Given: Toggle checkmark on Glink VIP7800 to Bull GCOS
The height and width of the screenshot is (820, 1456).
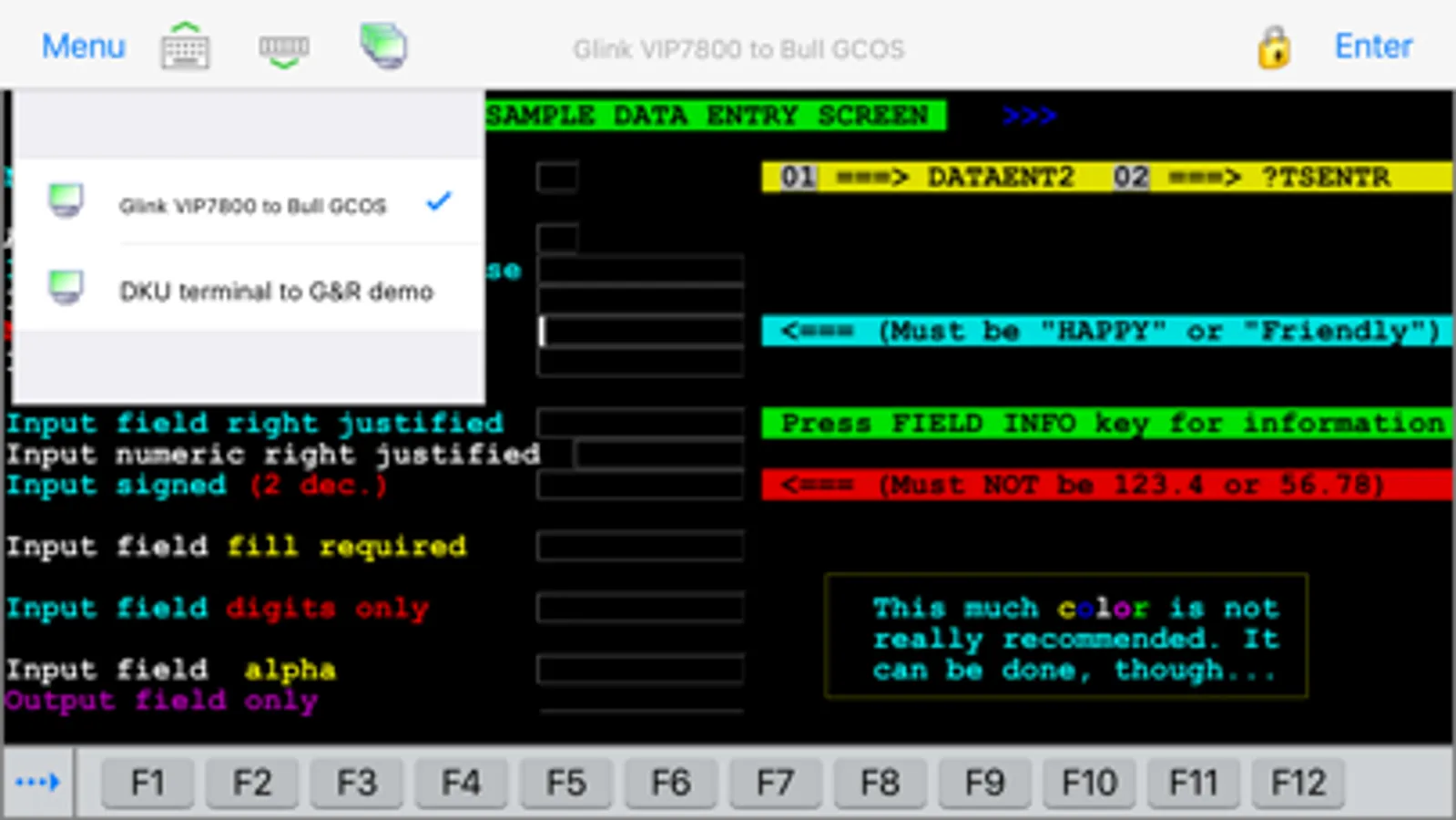Looking at the screenshot, I should [x=439, y=201].
